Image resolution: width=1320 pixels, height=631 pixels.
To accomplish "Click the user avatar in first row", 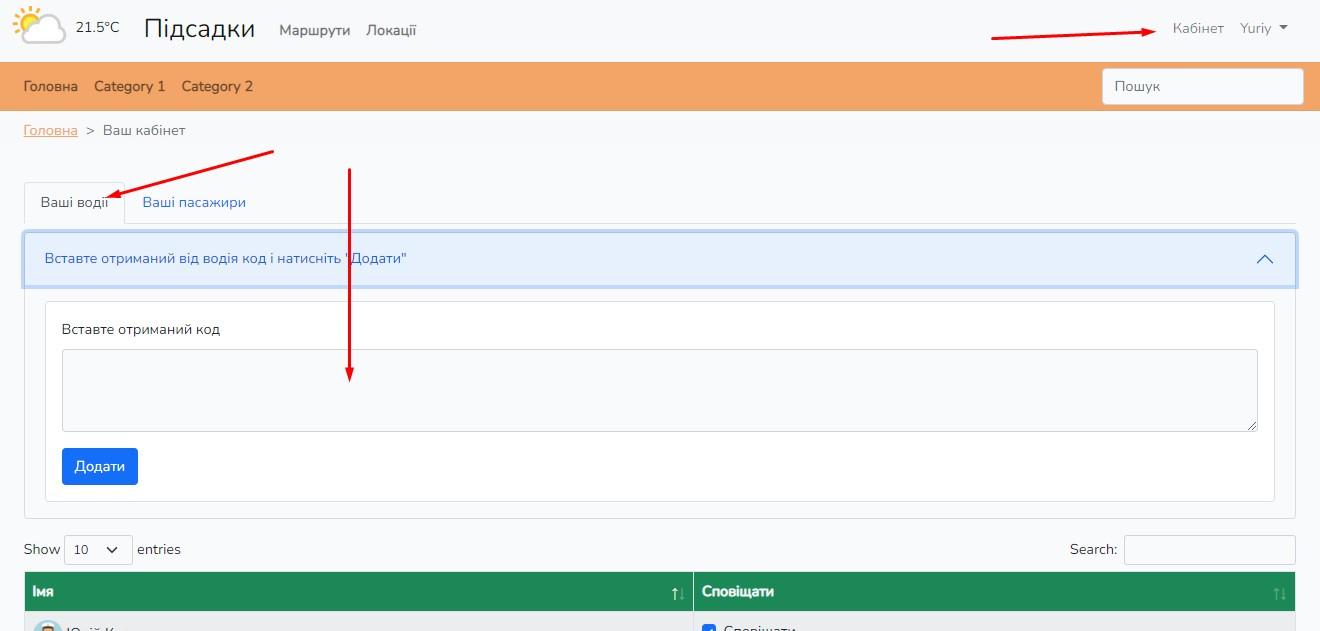I will click(x=47, y=627).
